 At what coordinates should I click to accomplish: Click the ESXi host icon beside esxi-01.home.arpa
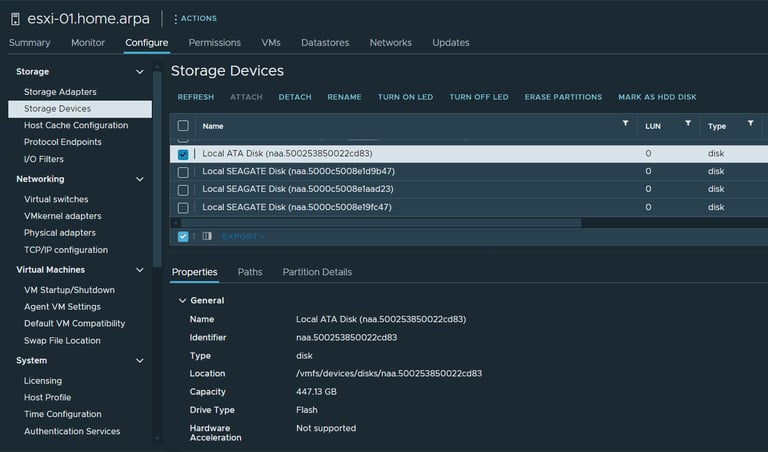point(15,18)
